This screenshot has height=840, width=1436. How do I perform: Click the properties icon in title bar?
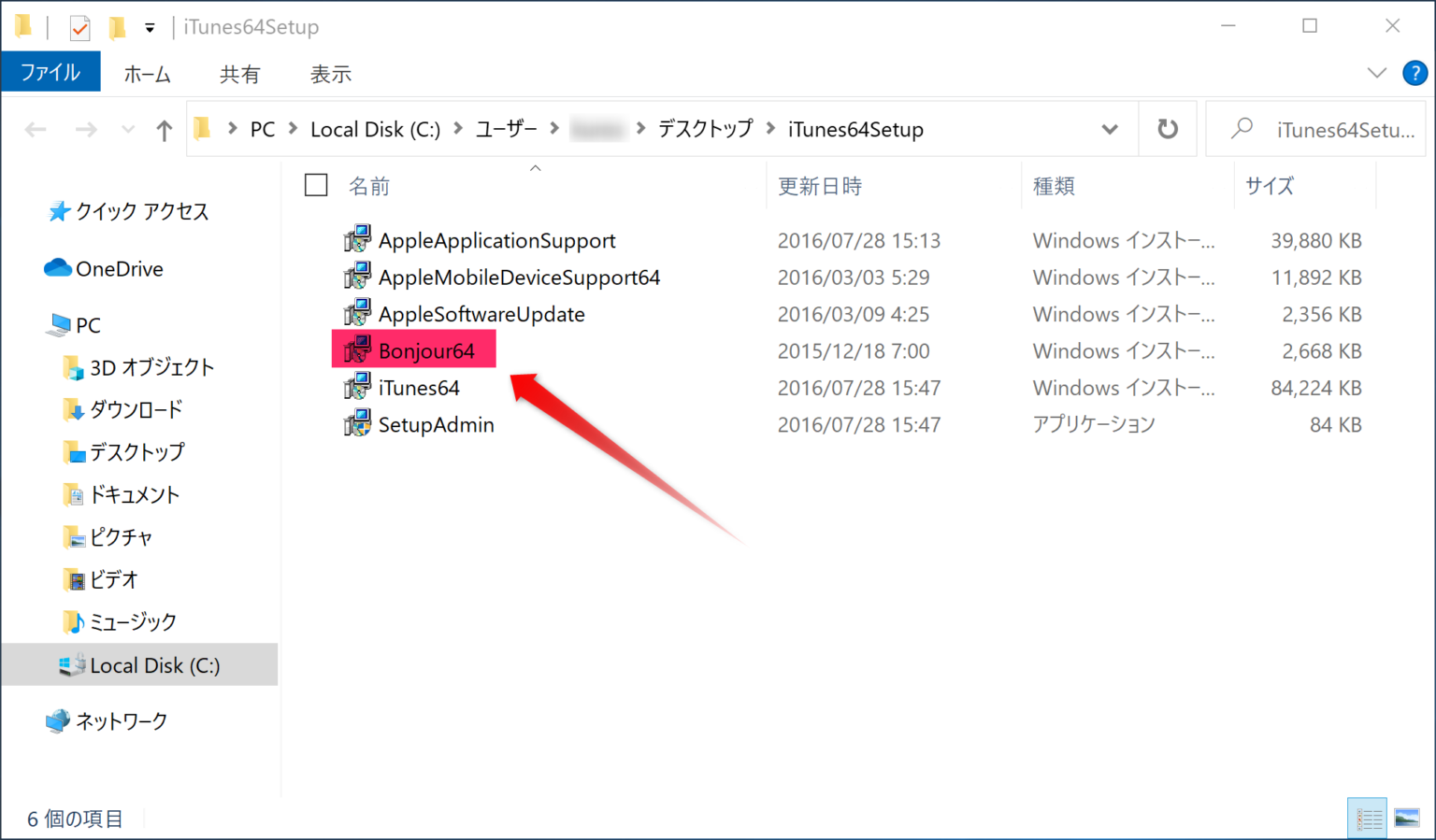click(x=80, y=27)
